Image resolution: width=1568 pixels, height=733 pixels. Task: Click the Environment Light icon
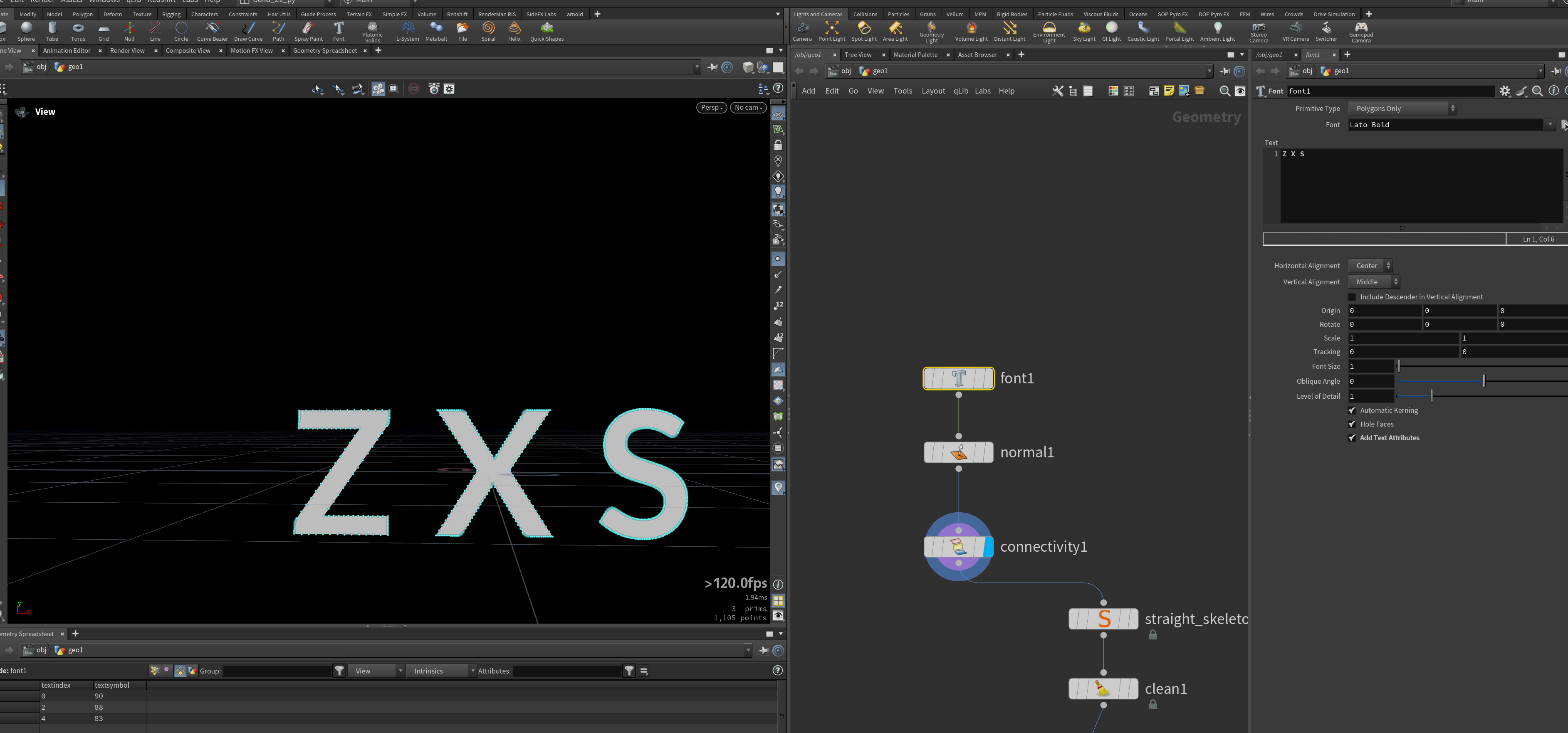(x=1049, y=27)
